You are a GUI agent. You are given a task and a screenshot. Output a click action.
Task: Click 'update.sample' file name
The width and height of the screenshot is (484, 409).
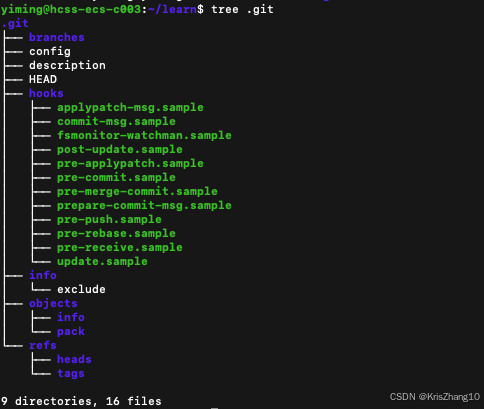(x=102, y=262)
